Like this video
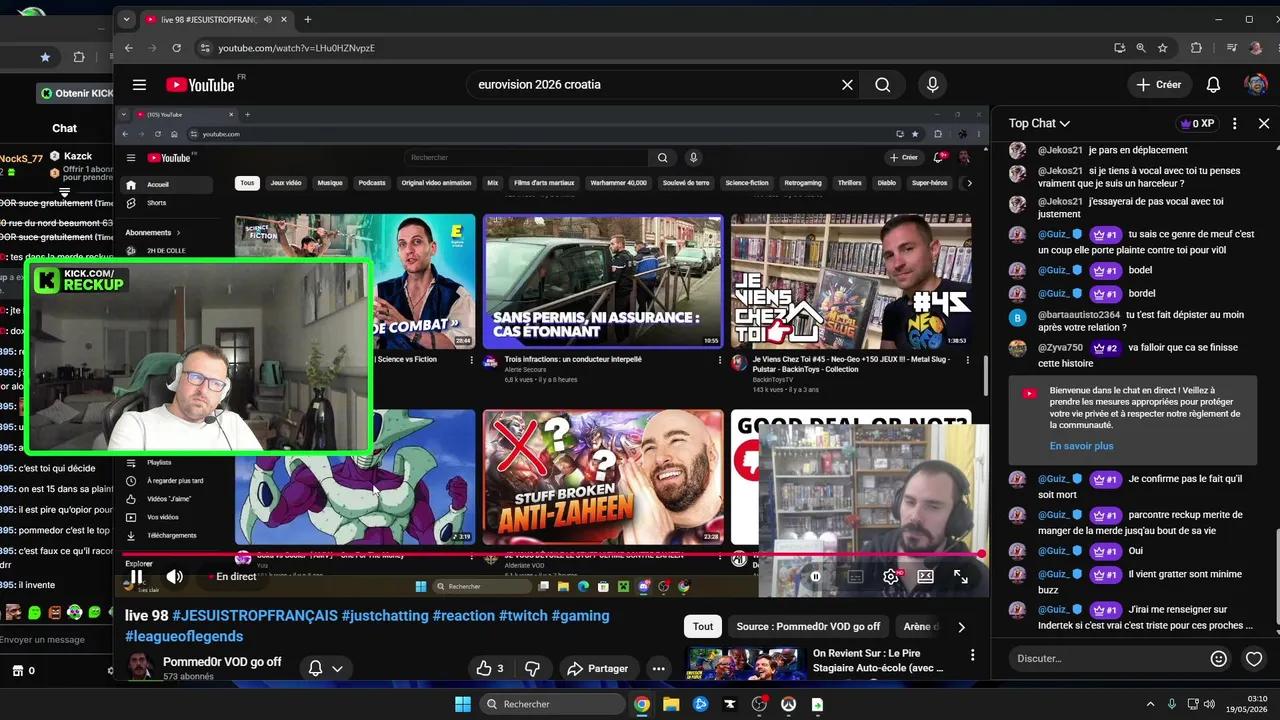 click(x=490, y=668)
